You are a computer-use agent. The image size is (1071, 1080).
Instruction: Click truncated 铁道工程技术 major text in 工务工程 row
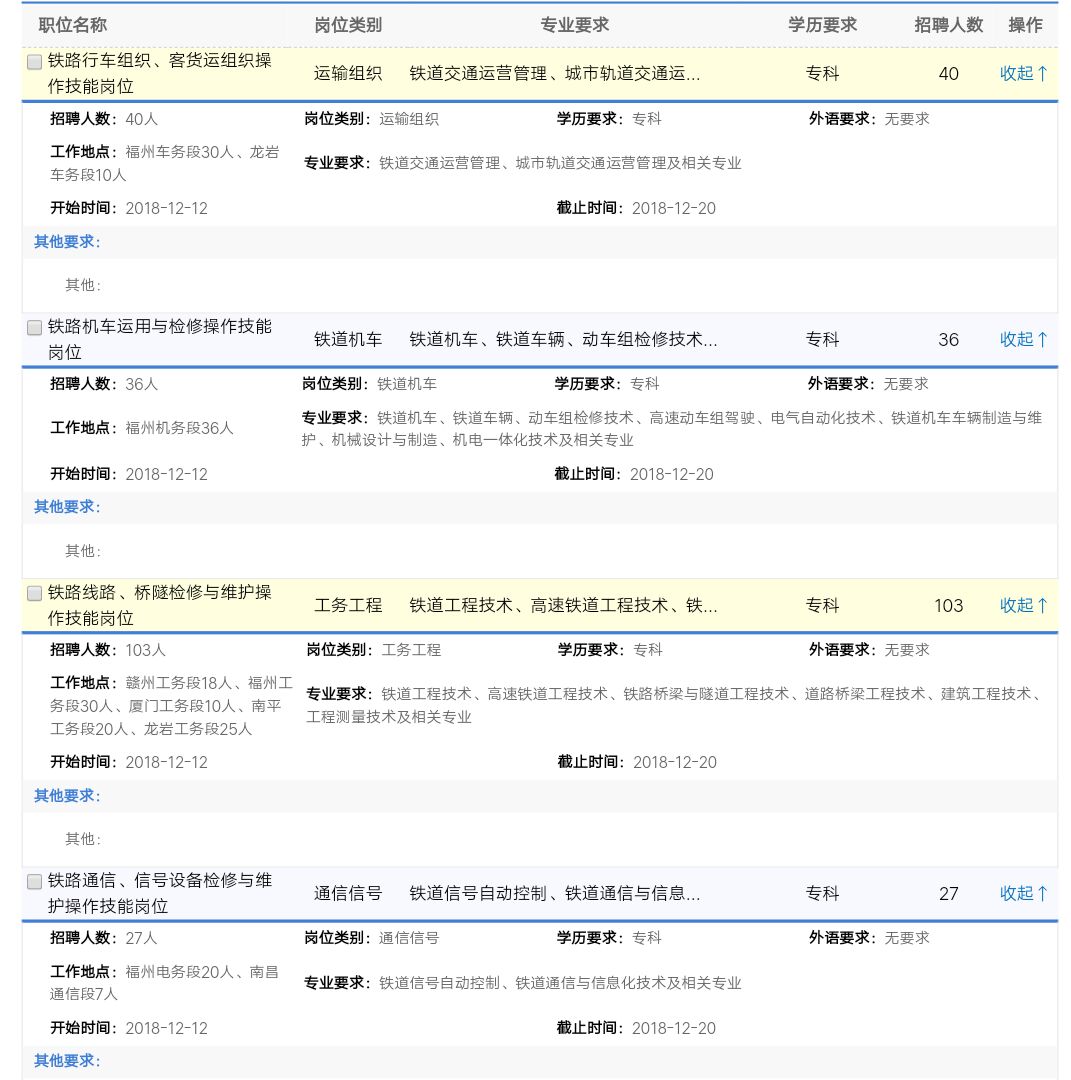[563, 605]
